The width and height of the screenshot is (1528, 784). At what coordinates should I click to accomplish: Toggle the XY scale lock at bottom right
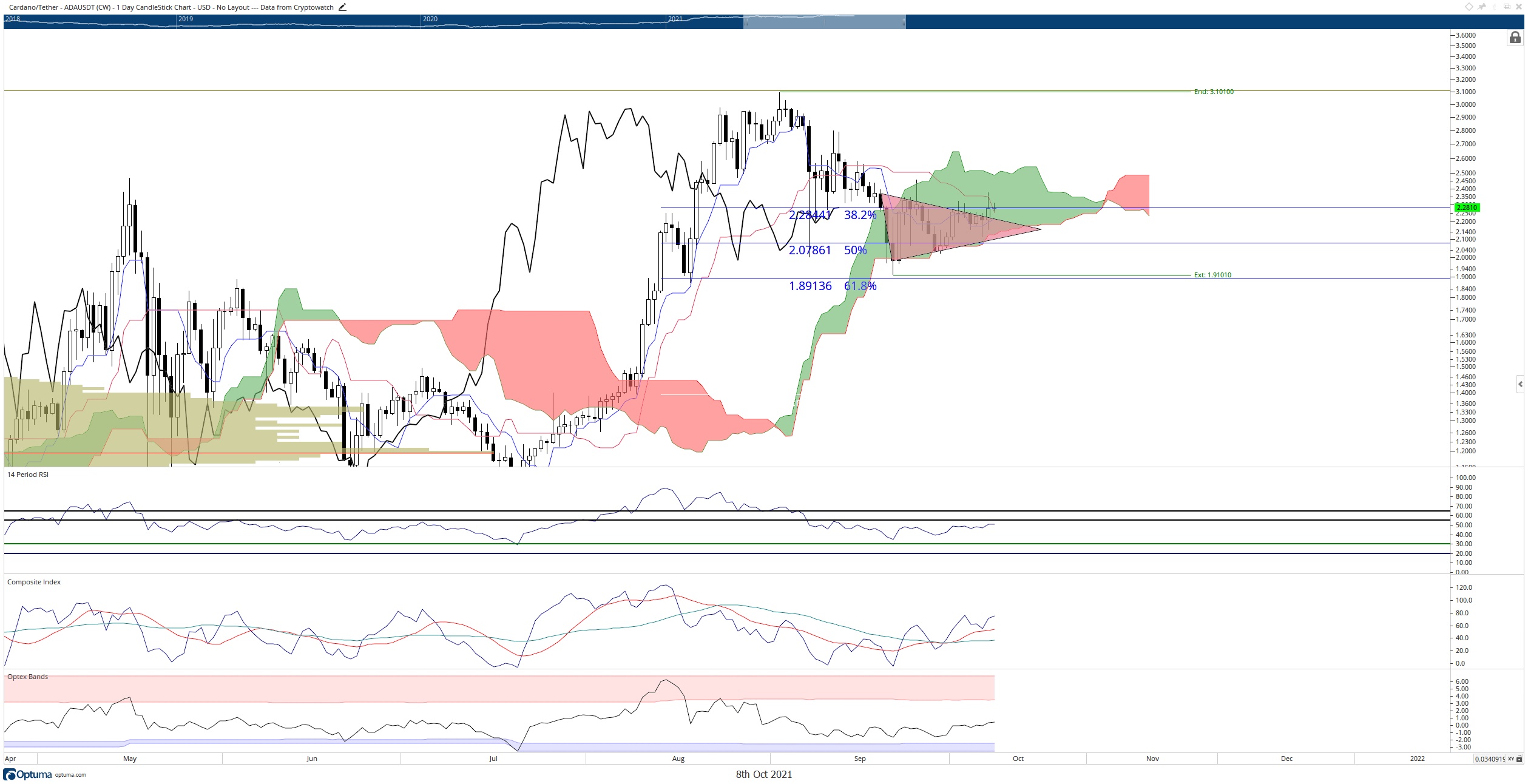[x=1515, y=759]
